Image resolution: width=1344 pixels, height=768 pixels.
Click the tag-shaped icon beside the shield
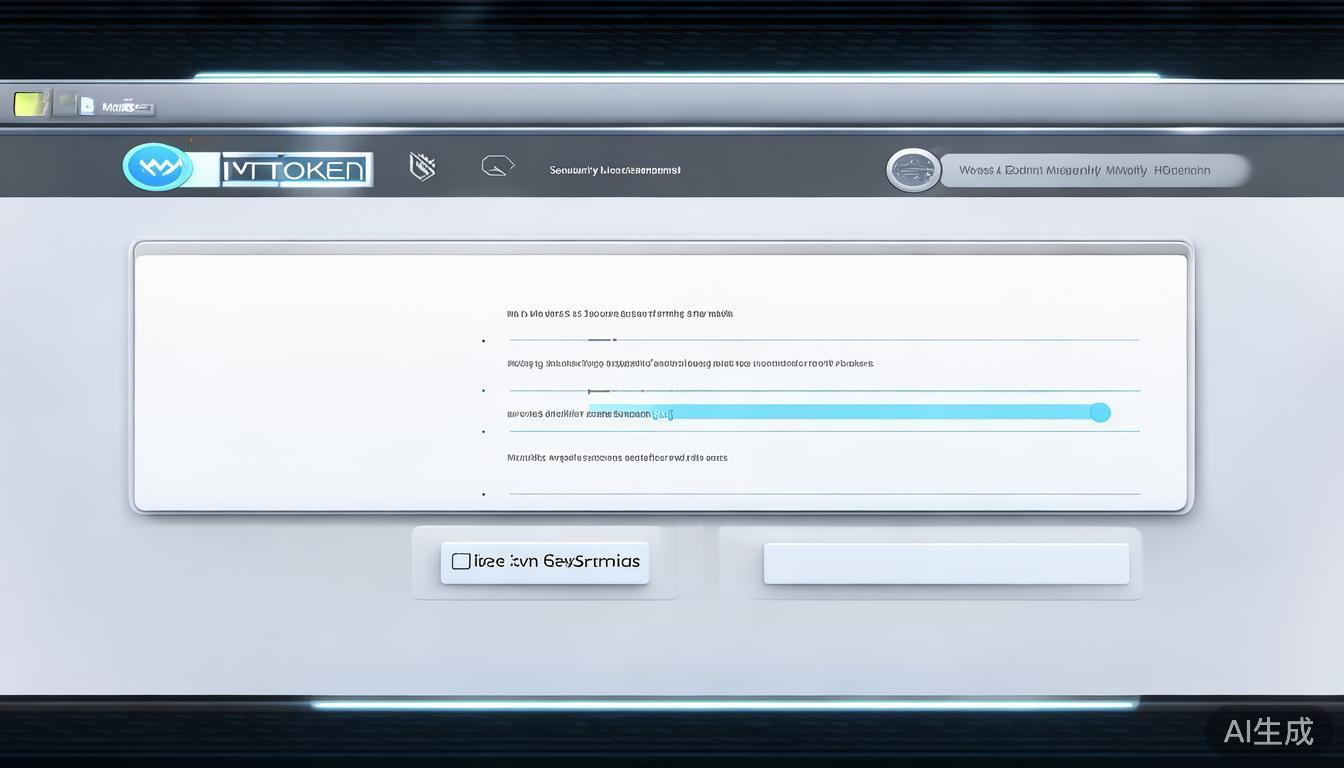497,166
